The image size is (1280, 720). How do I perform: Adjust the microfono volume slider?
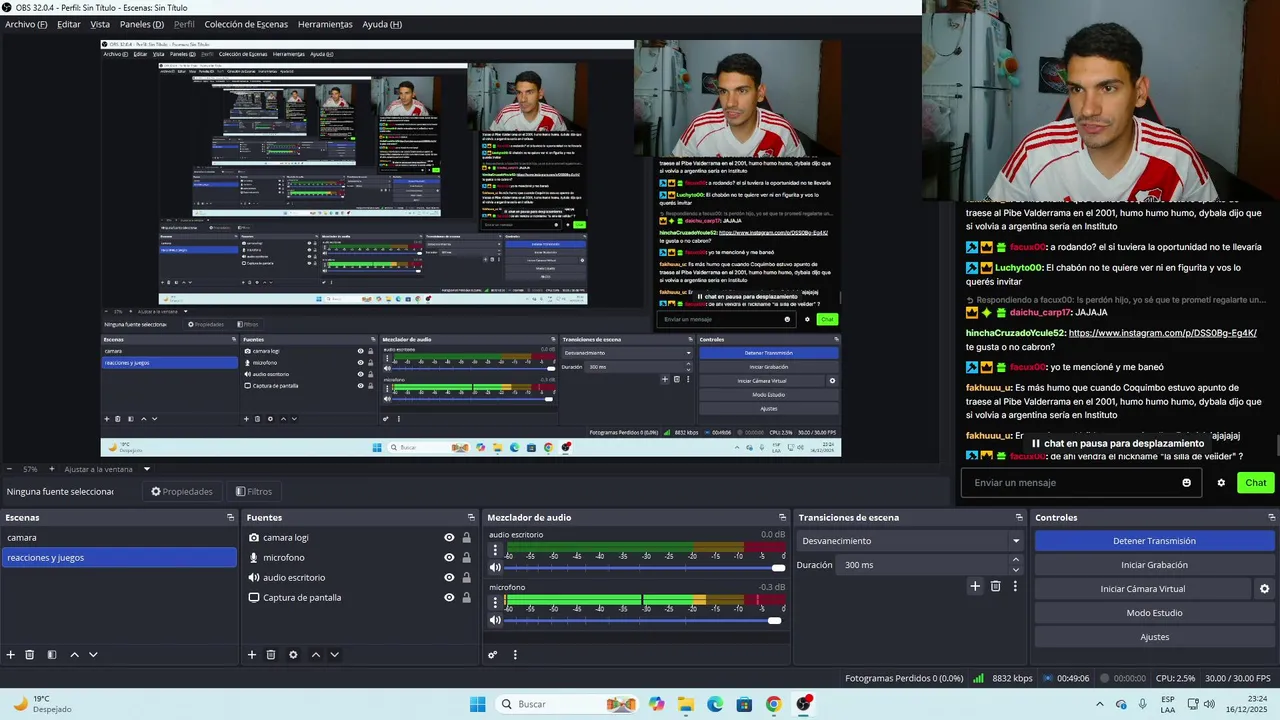pos(643,621)
